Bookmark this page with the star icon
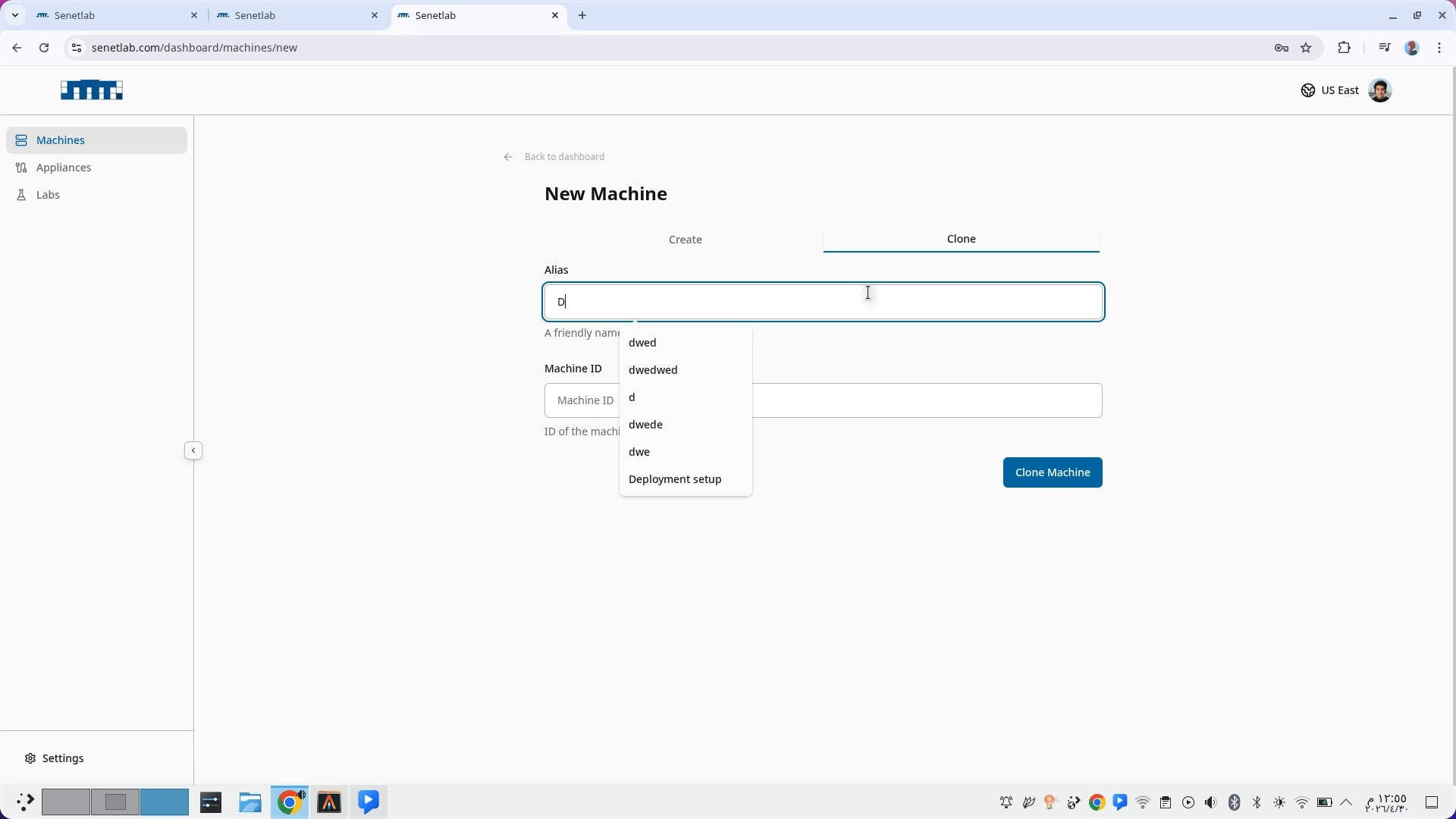This screenshot has width=1456, height=819. coord(1306,48)
